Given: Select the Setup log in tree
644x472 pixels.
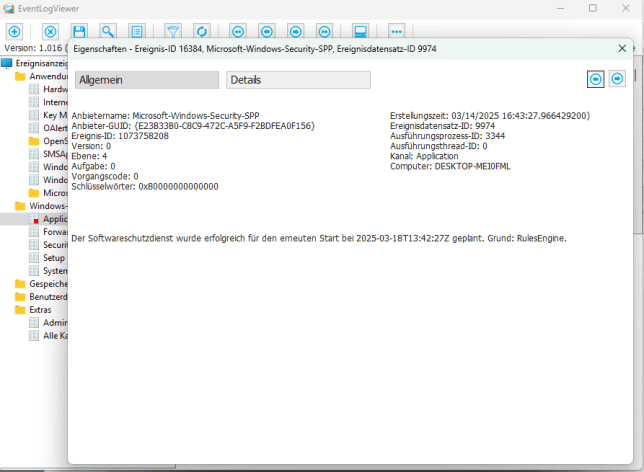Looking at the screenshot, I should [54, 257].
